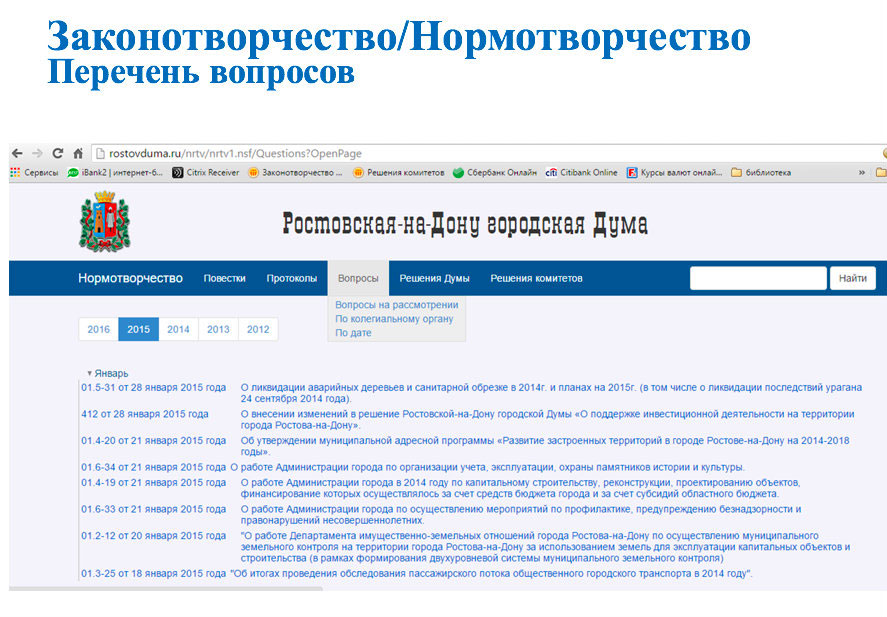Expand the bookmarks overflow chevron

click(x=862, y=172)
